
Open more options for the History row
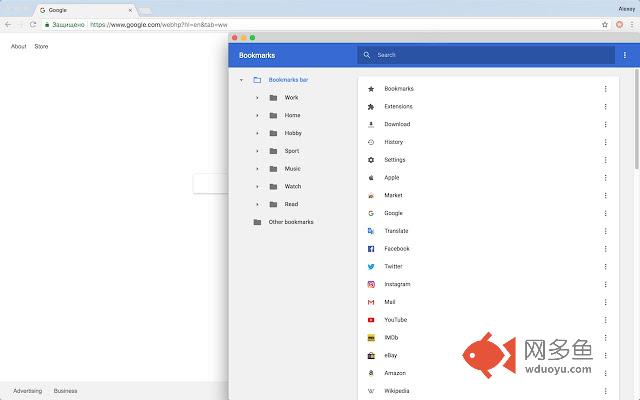605,142
